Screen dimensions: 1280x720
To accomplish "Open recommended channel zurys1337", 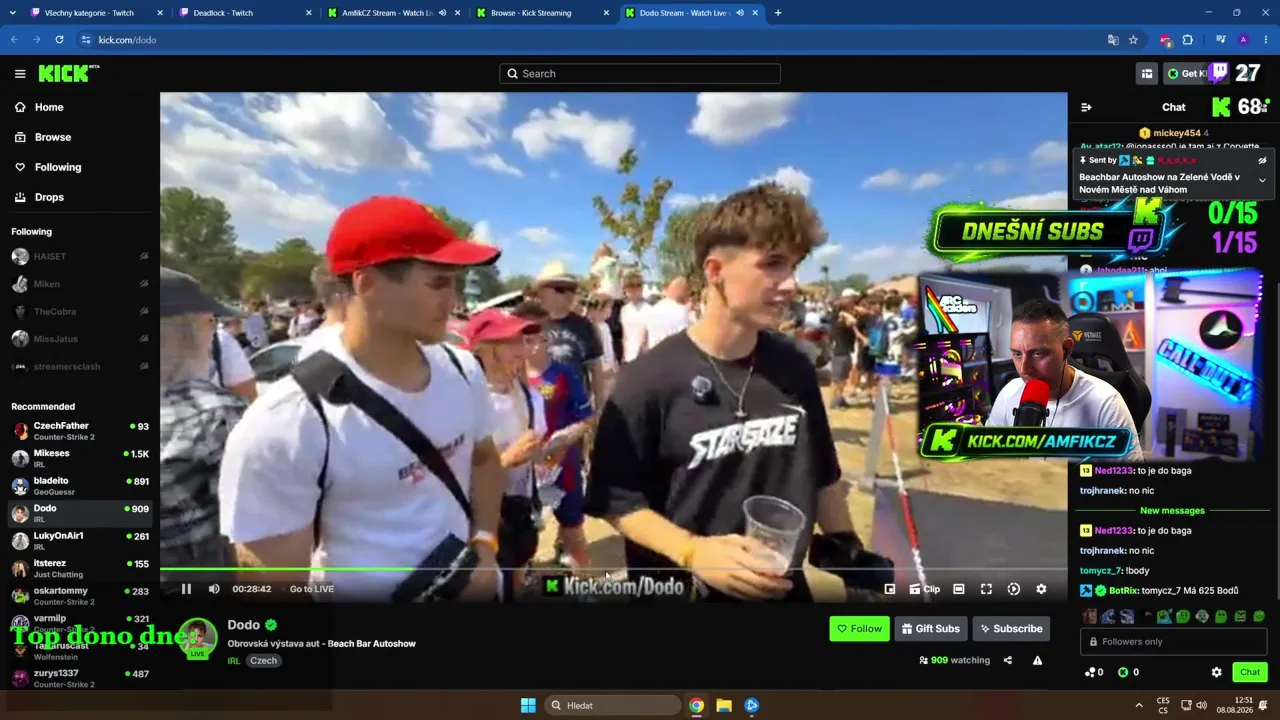I will pos(80,678).
